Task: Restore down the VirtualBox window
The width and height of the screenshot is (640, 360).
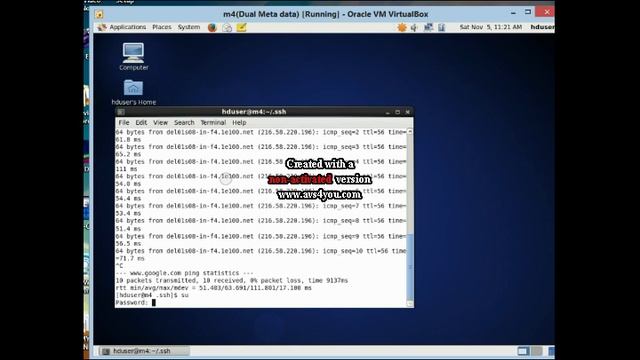Action: tap(528, 12)
